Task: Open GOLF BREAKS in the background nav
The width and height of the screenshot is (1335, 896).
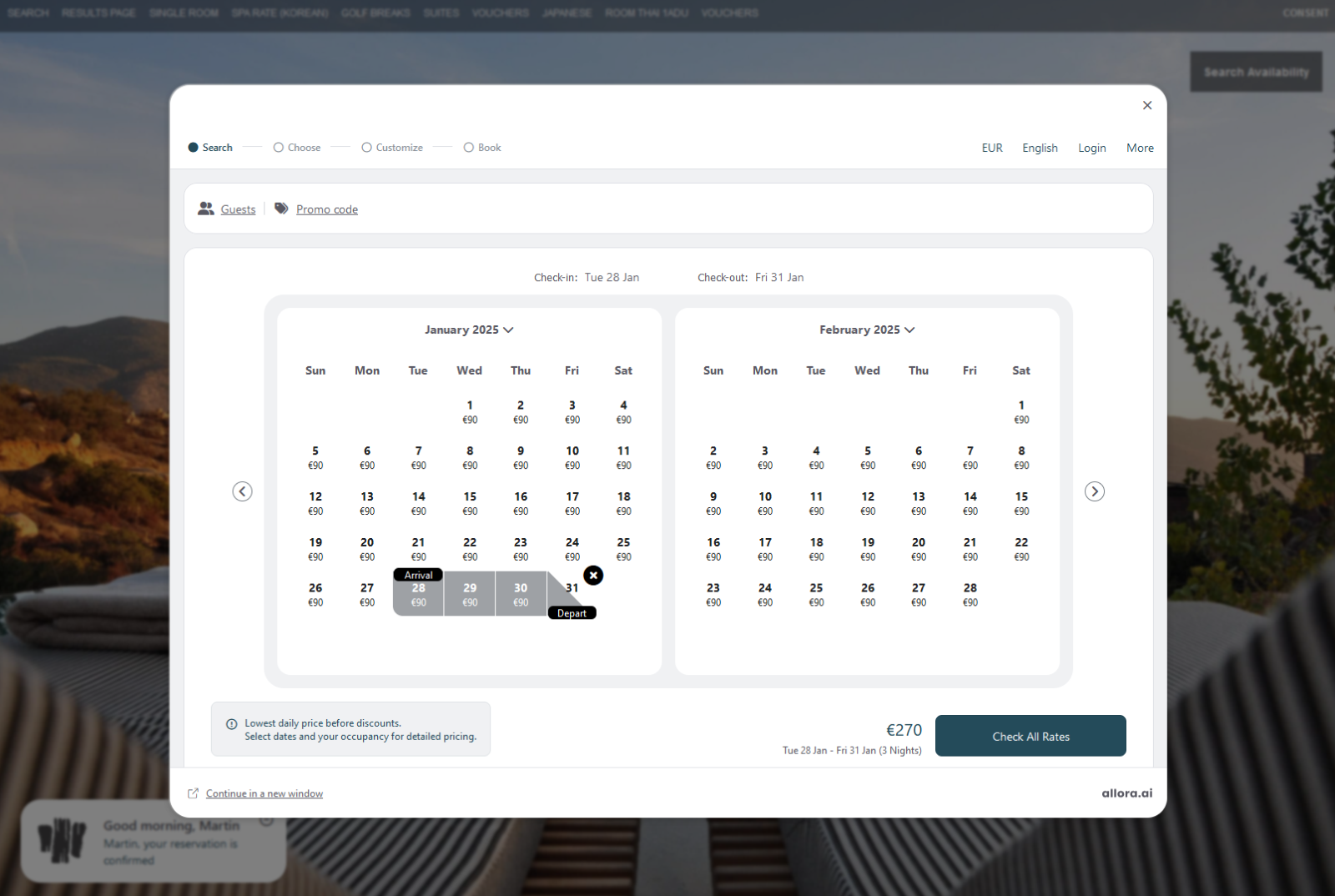Action: (375, 13)
